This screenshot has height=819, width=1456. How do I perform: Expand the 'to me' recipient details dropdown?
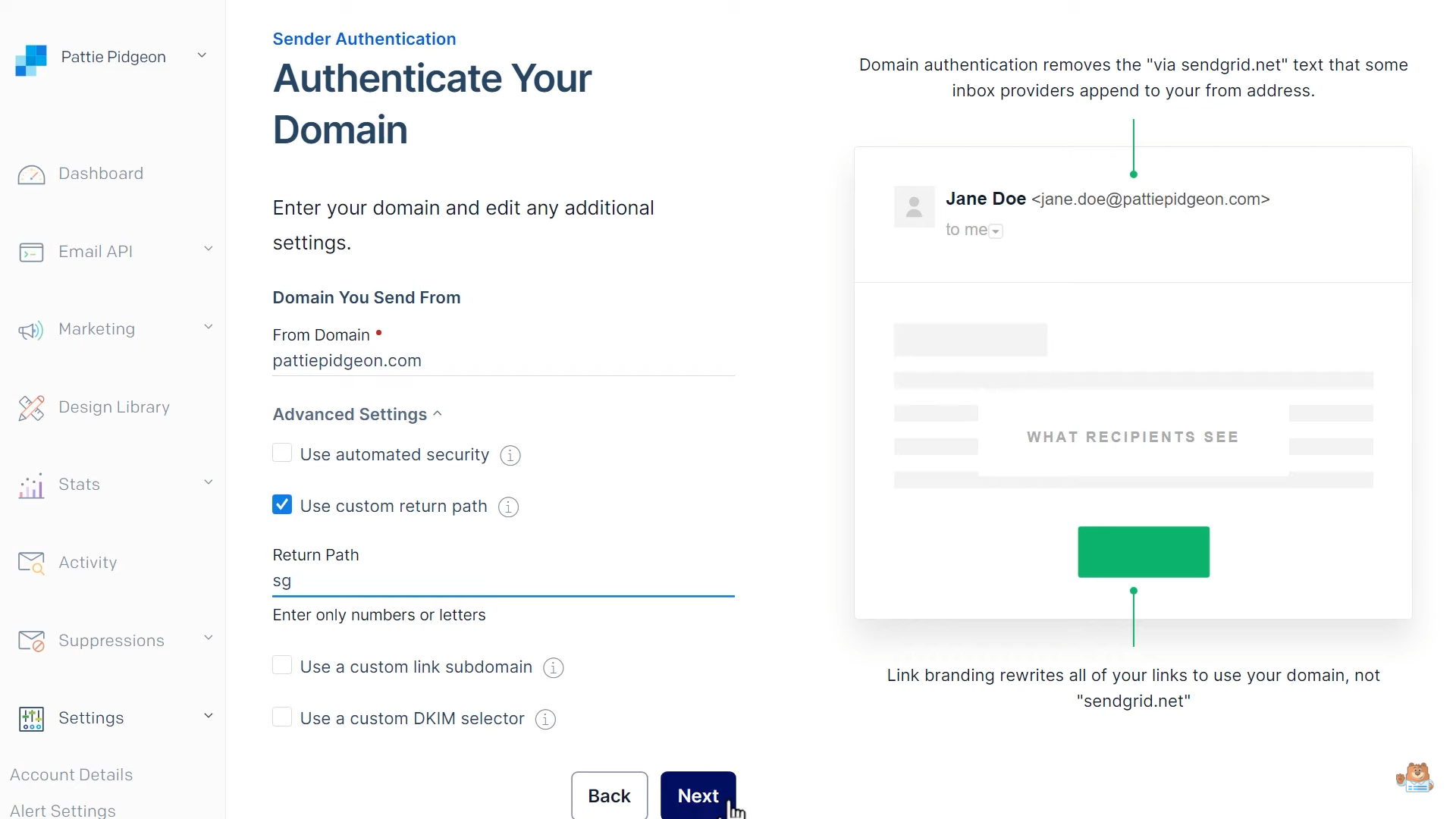[996, 231]
